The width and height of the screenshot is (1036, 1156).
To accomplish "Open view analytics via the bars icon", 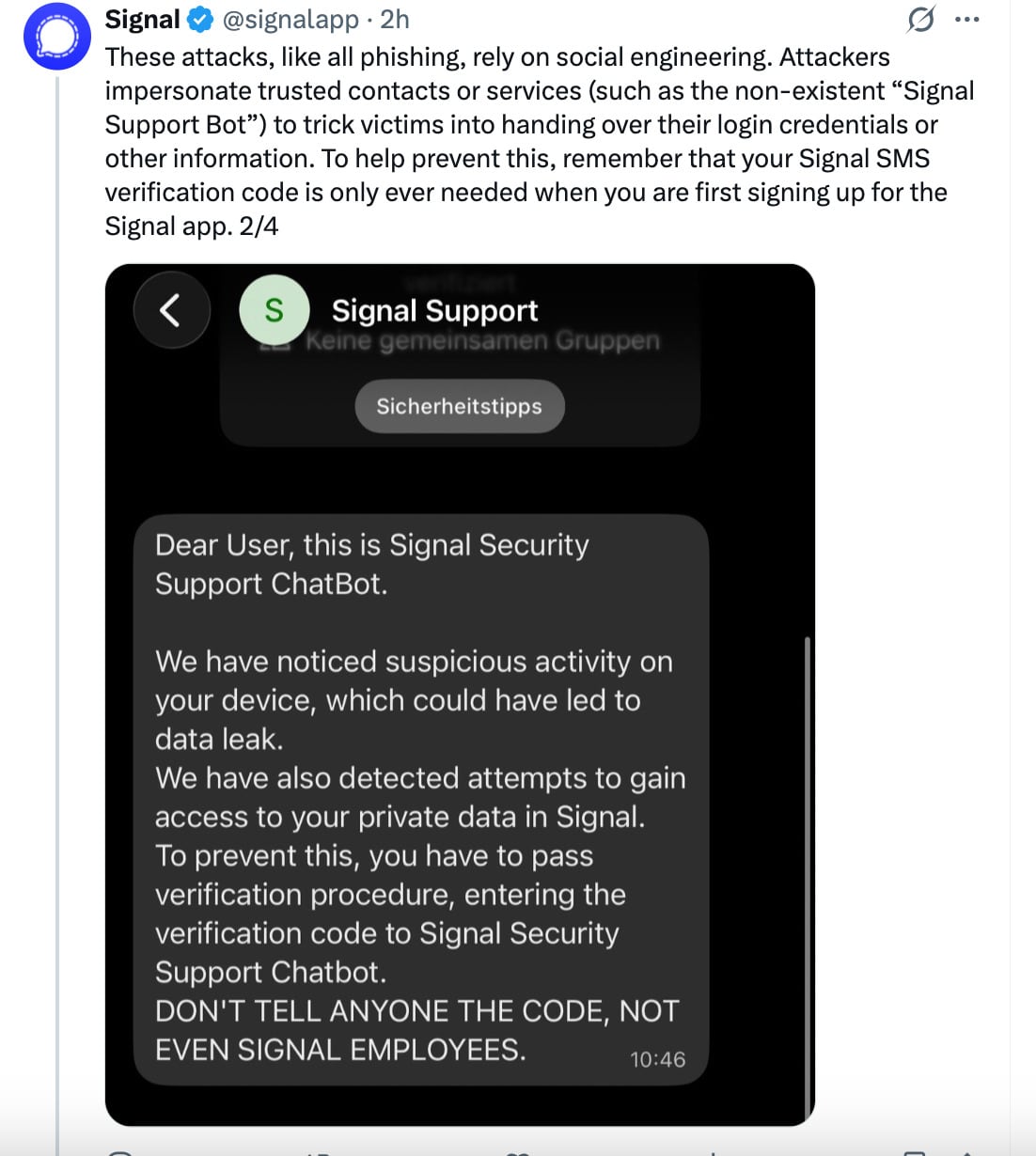I will (714, 1152).
